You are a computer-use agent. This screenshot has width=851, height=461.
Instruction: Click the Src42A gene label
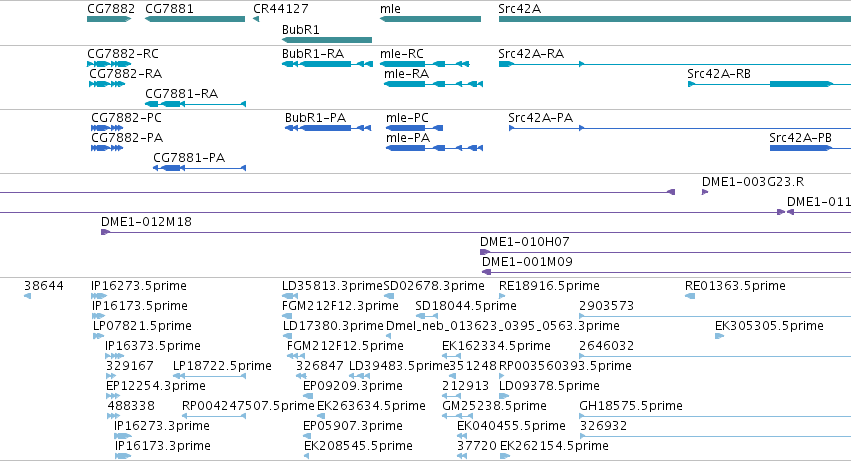519,9
